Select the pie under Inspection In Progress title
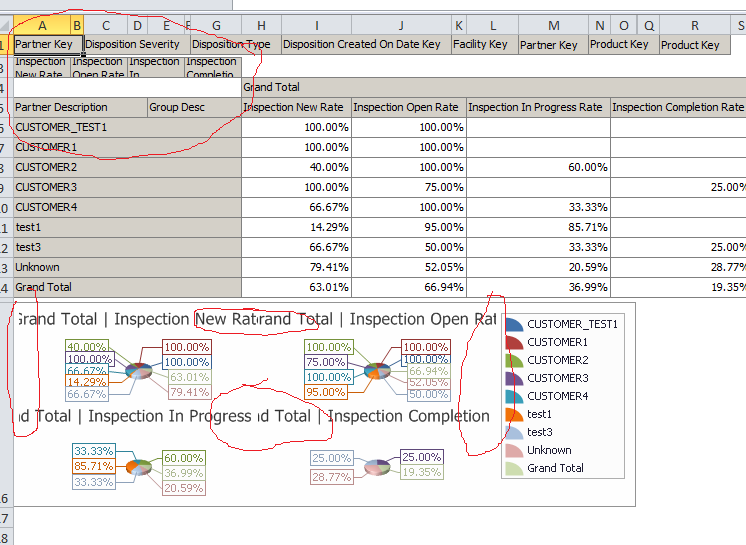Screen dimensions: 746x545 139,467
